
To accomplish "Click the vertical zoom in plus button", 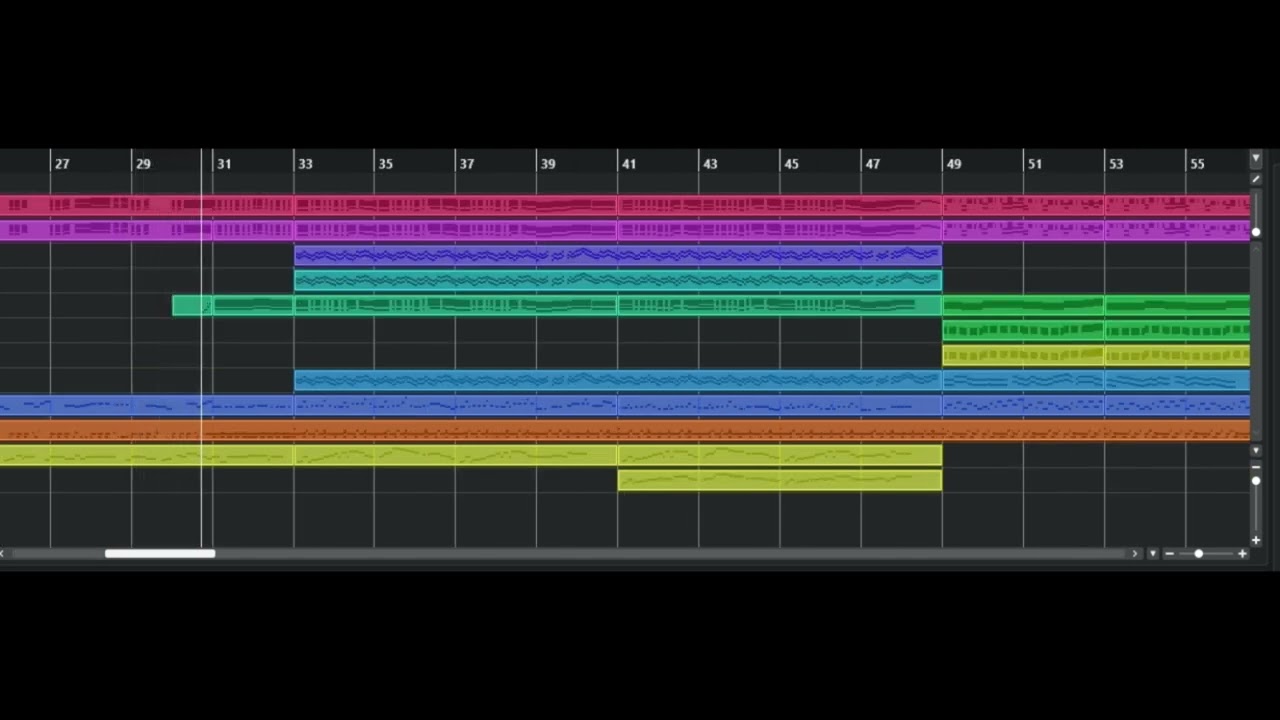I will point(1256,540).
